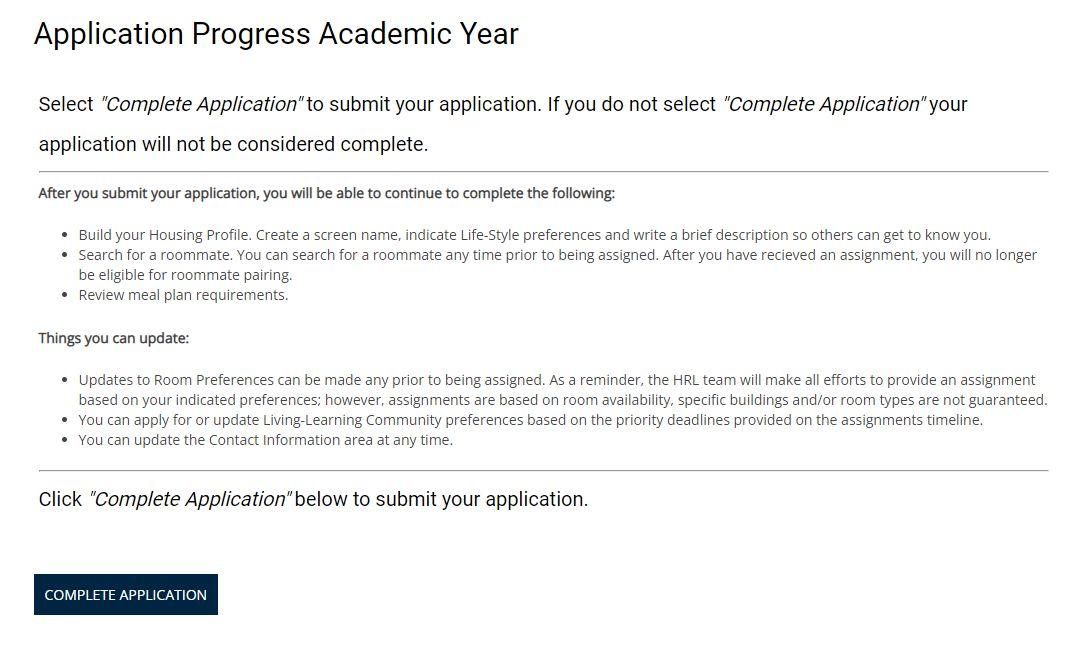The image size is (1084, 647).
Task: Select the "Build your Housing Profile" bullet item
Action: coord(534,235)
